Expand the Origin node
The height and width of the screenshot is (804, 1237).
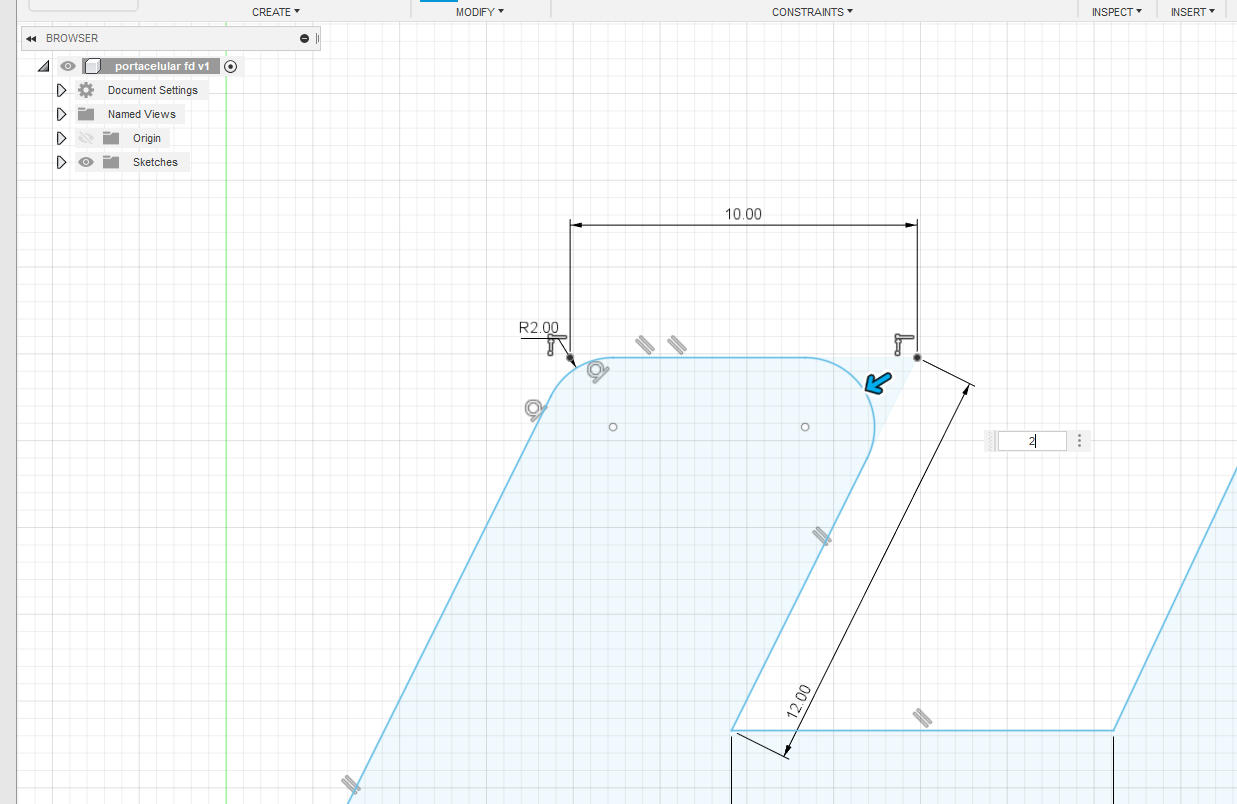coord(61,138)
